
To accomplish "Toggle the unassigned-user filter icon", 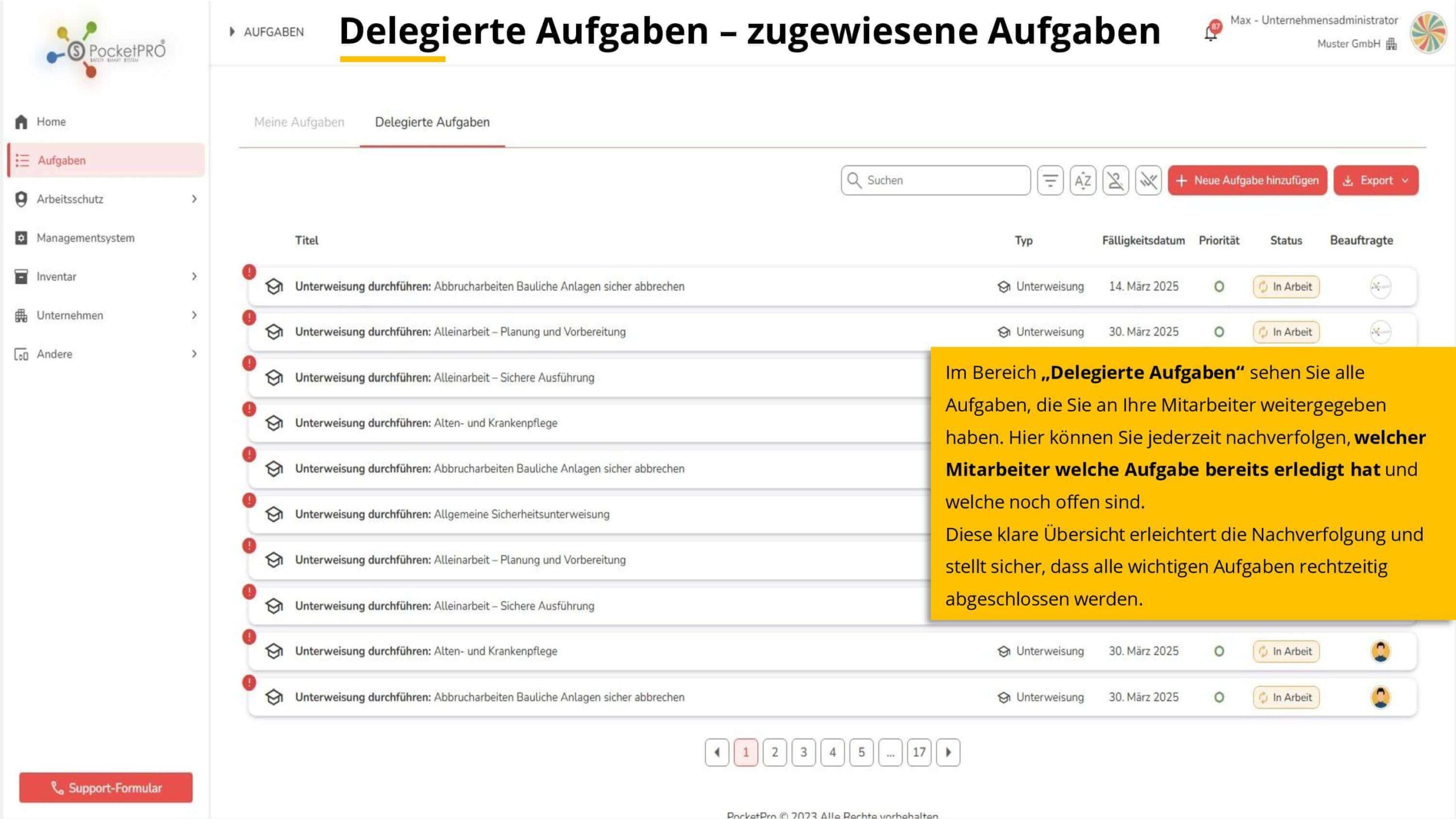I will coord(1115,180).
